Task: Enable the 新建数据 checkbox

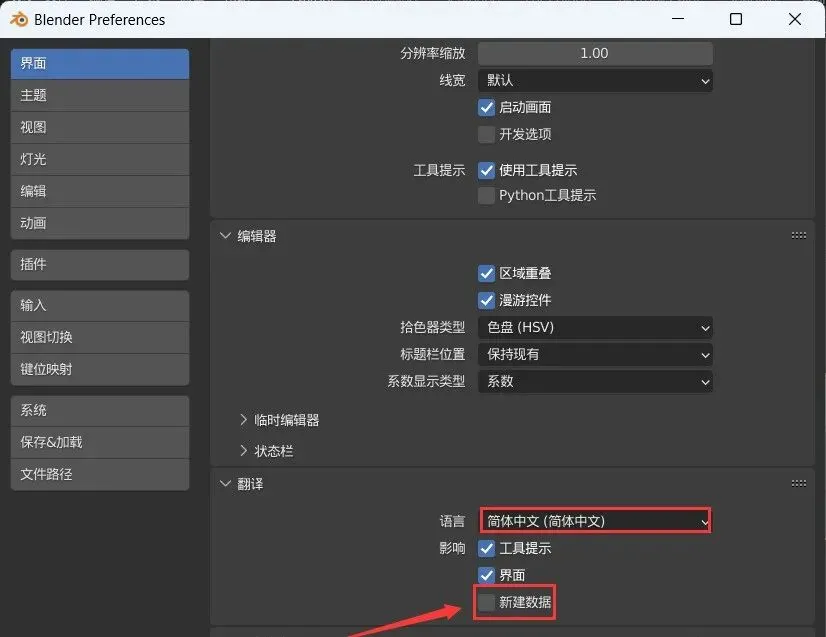Action: pyautogui.click(x=486, y=602)
